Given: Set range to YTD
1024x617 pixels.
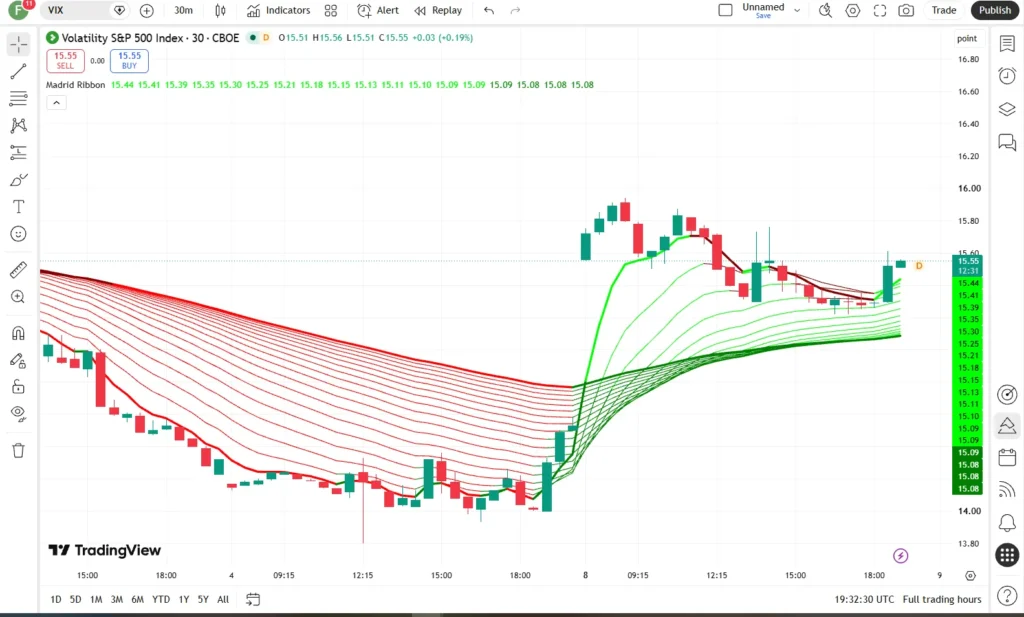Looking at the screenshot, I should (x=161, y=599).
